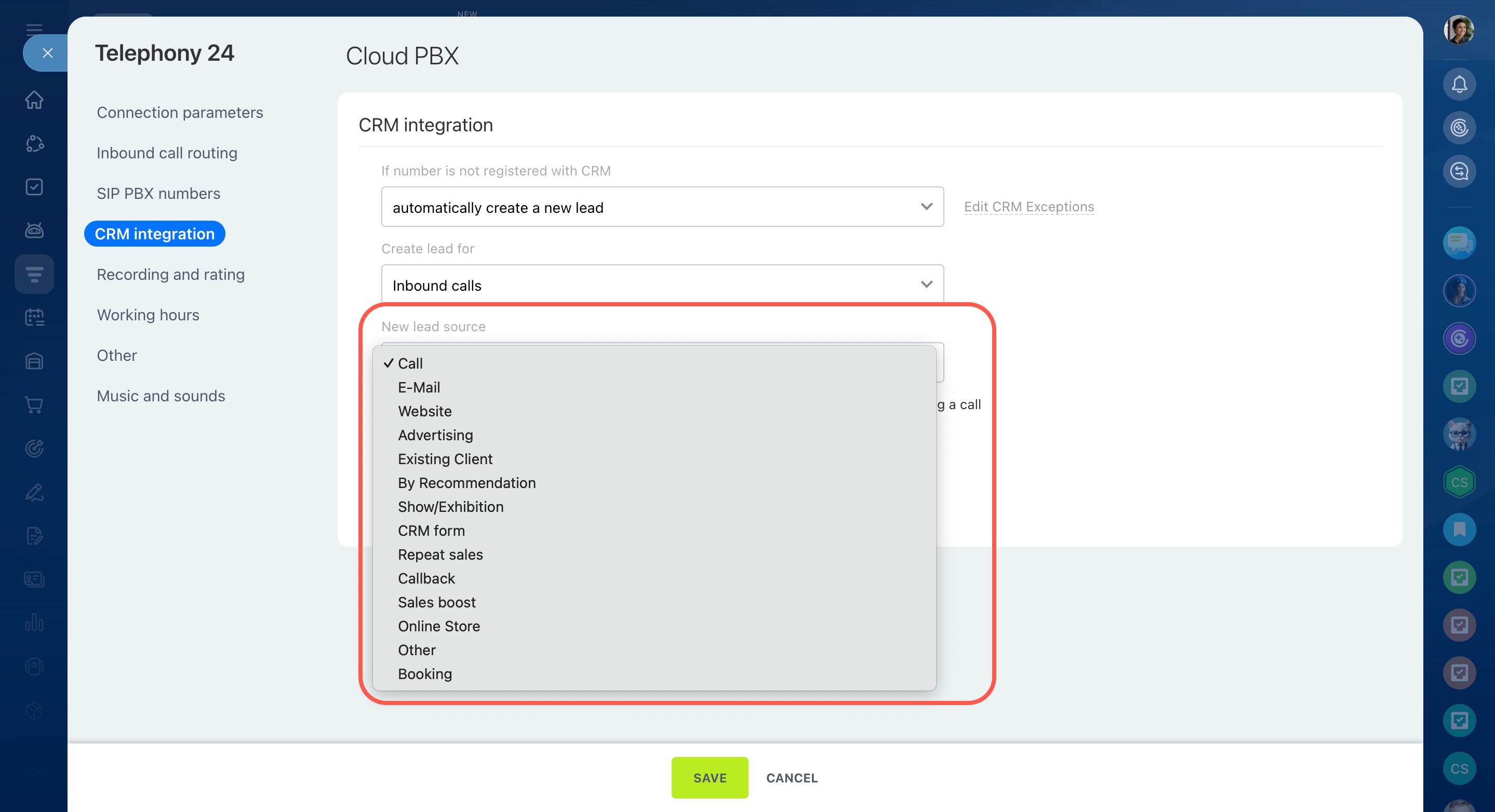The height and width of the screenshot is (812, 1495).
Task: Choose Callback as new lead source
Action: coord(426,578)
